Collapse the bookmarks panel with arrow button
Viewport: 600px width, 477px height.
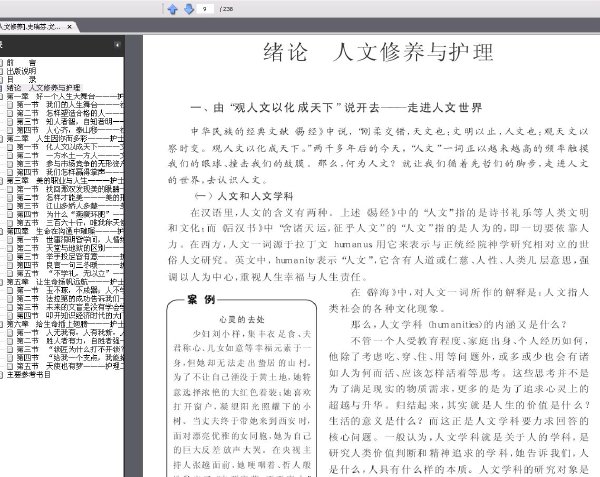coord(117,45)
